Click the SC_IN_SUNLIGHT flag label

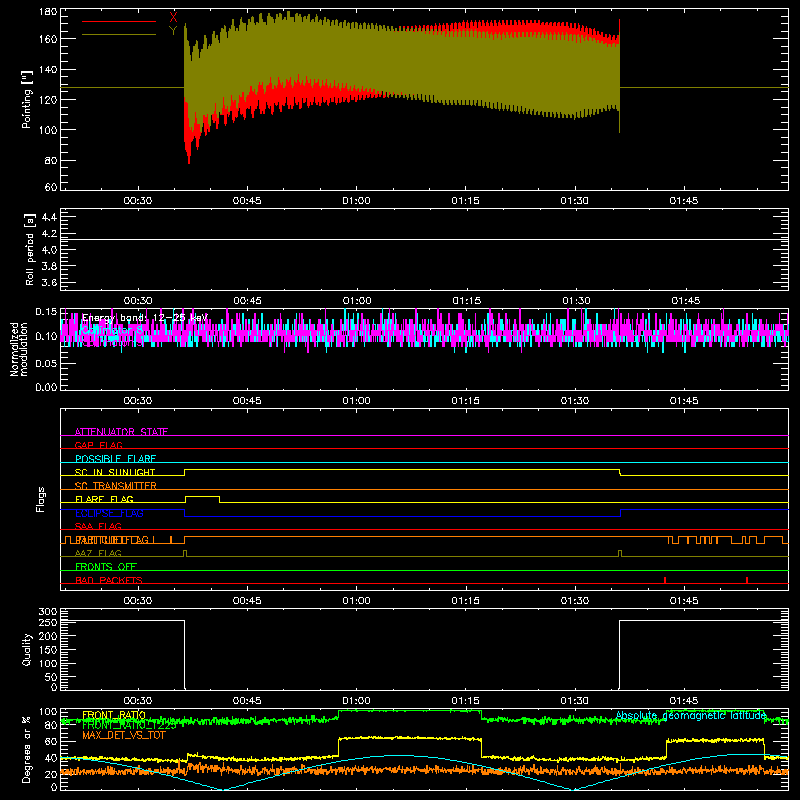115,472
